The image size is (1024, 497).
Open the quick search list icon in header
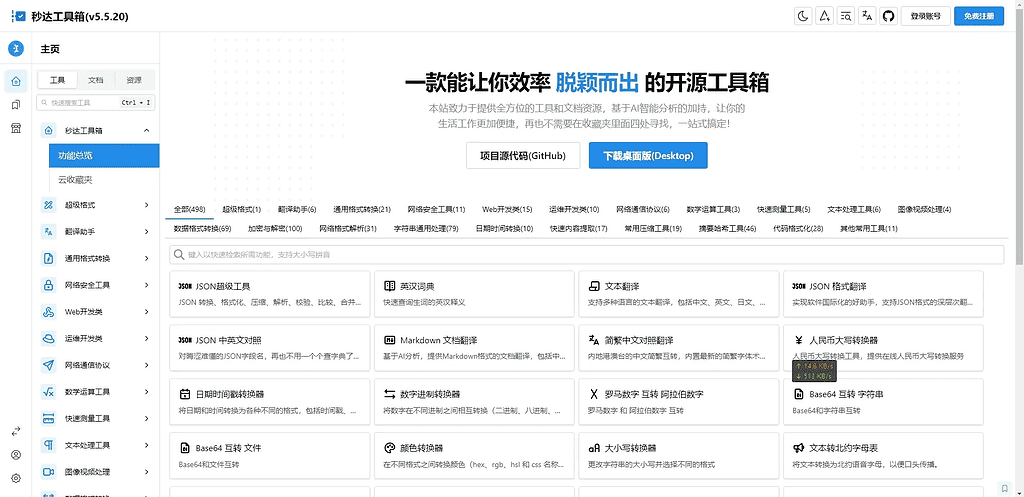click(x=846, y=16)
